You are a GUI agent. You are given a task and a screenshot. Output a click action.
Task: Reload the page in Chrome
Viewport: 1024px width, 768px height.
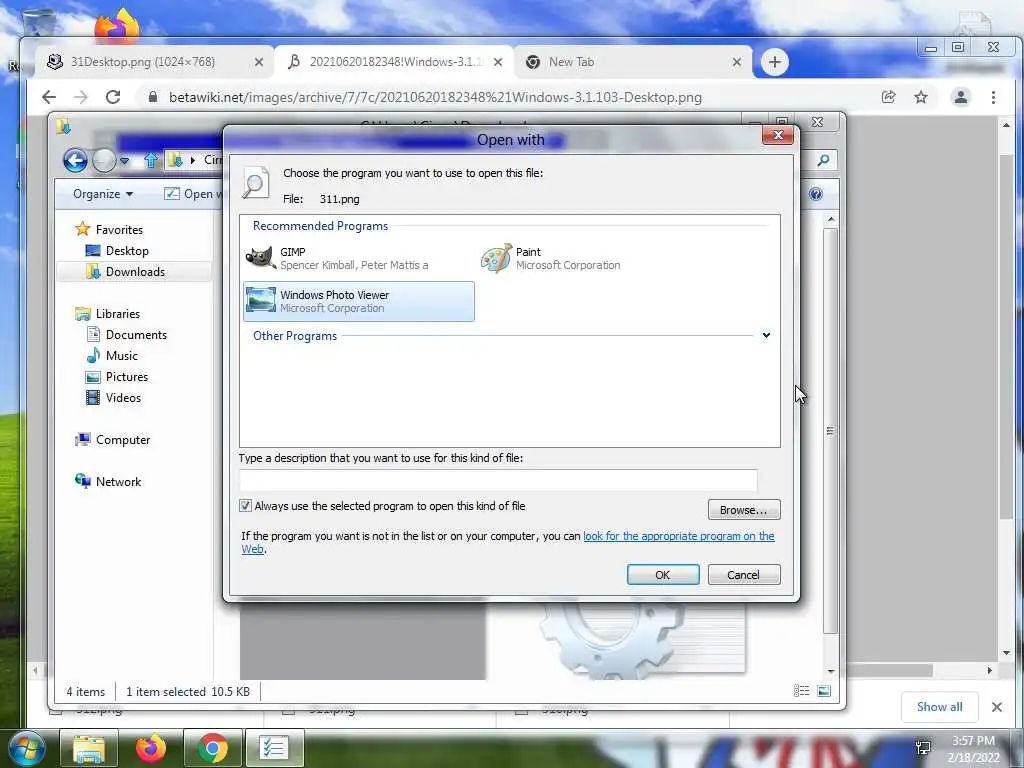(113, 97)
